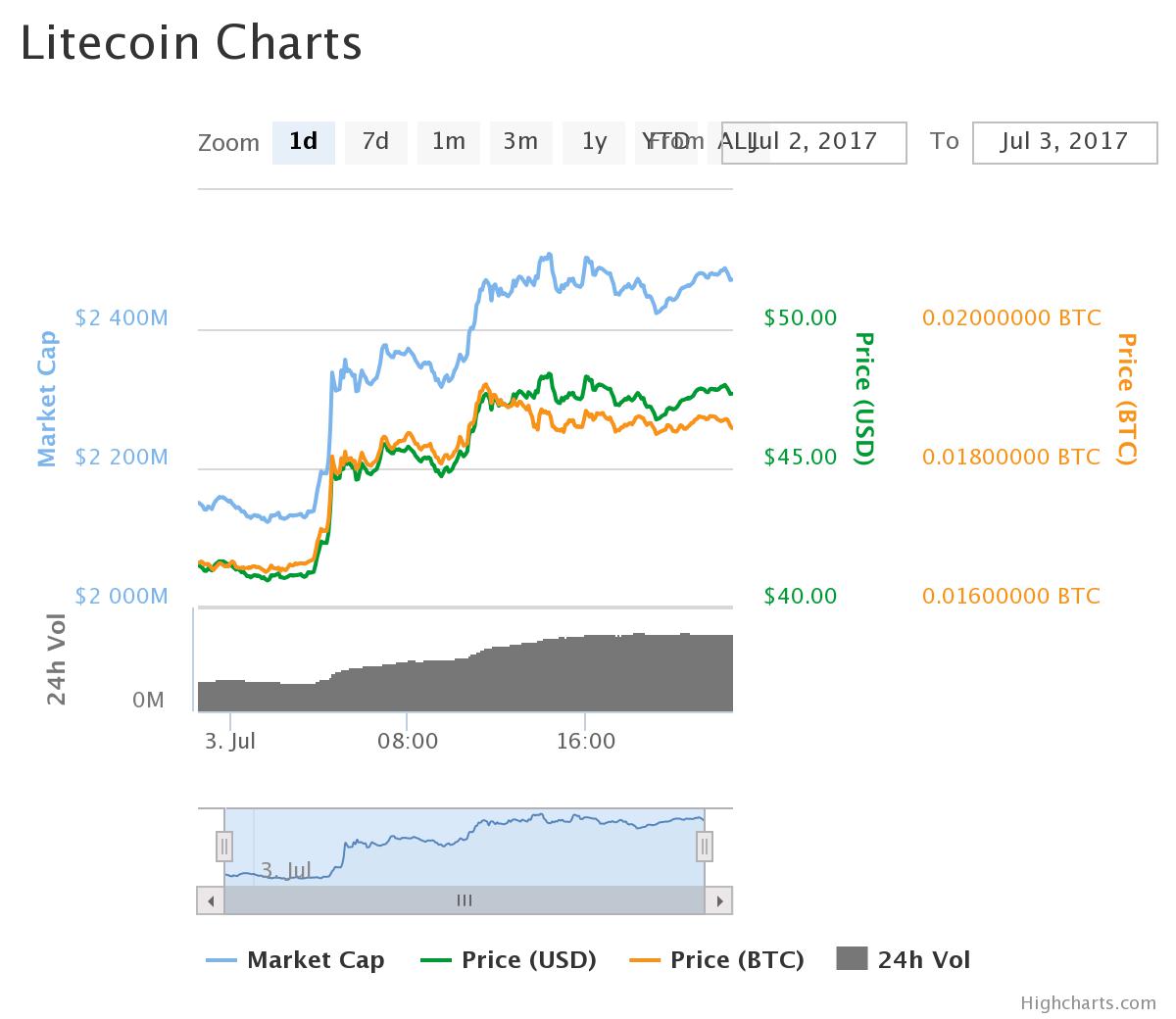Click the navigator scrollbar track

tap(465, 899)
